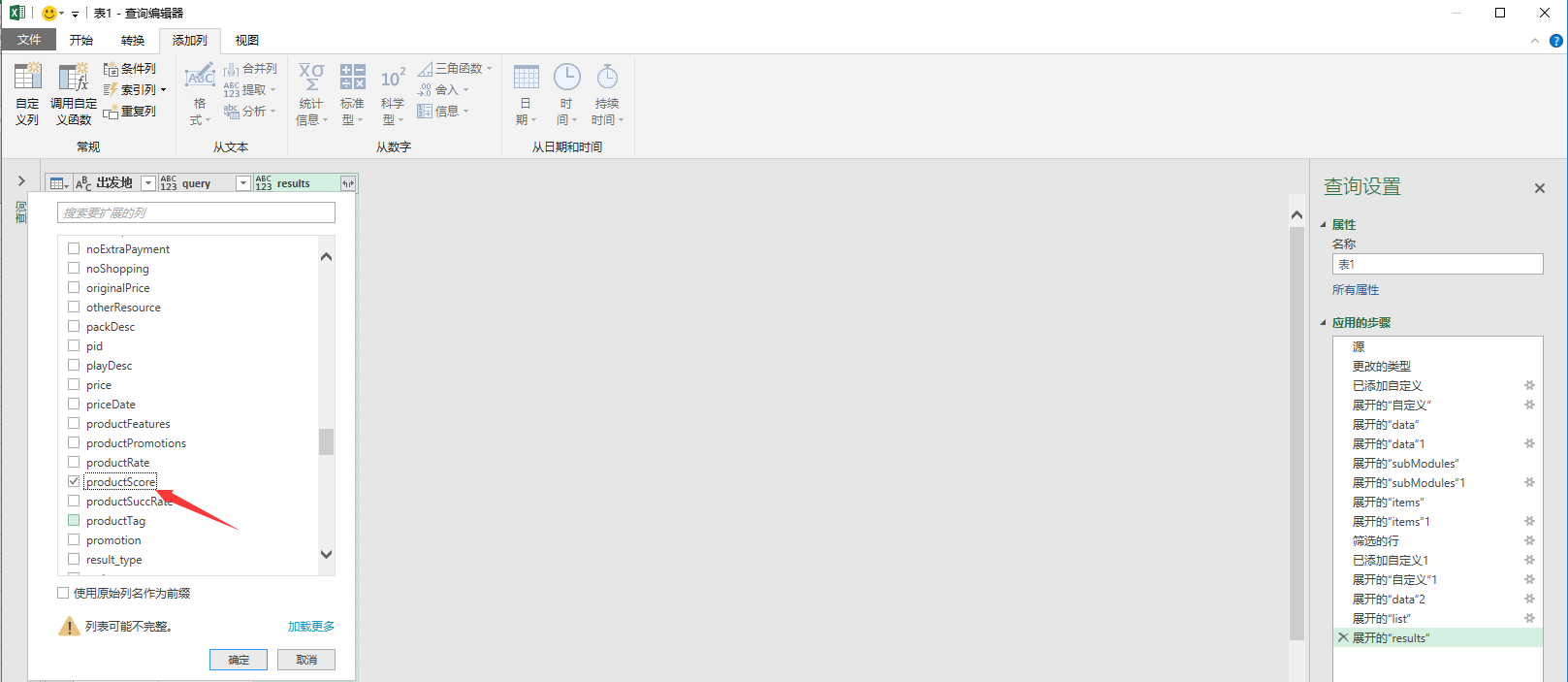Collapse the 应用的步骤 section
This screenshot has height=682, width=1568.
[x=1324, y=323]
